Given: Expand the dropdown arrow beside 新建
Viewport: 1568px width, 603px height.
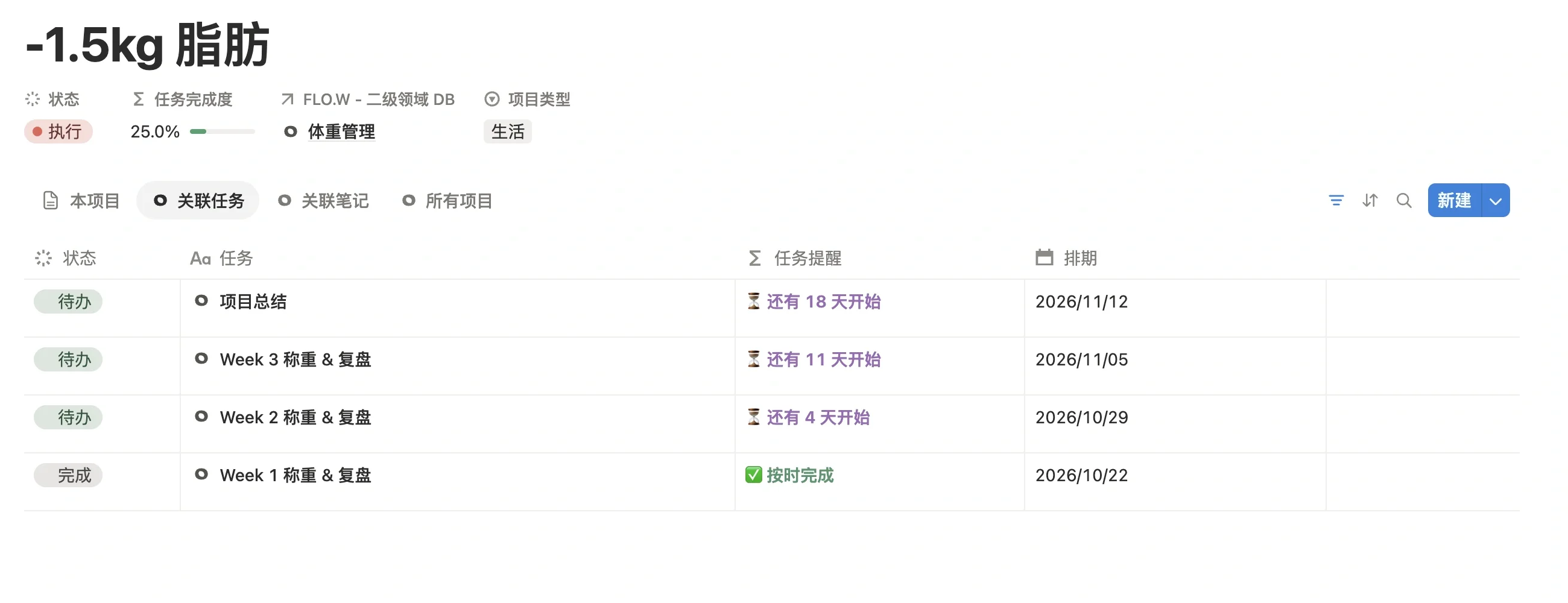Looking at the screenshot, I should (x=1495, y=200).
